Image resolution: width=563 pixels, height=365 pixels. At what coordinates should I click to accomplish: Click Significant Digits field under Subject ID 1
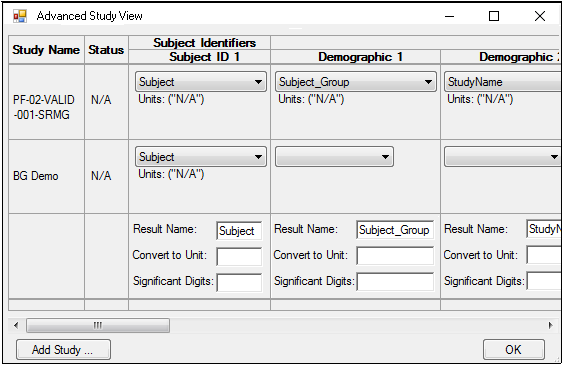tap(239, 282)
